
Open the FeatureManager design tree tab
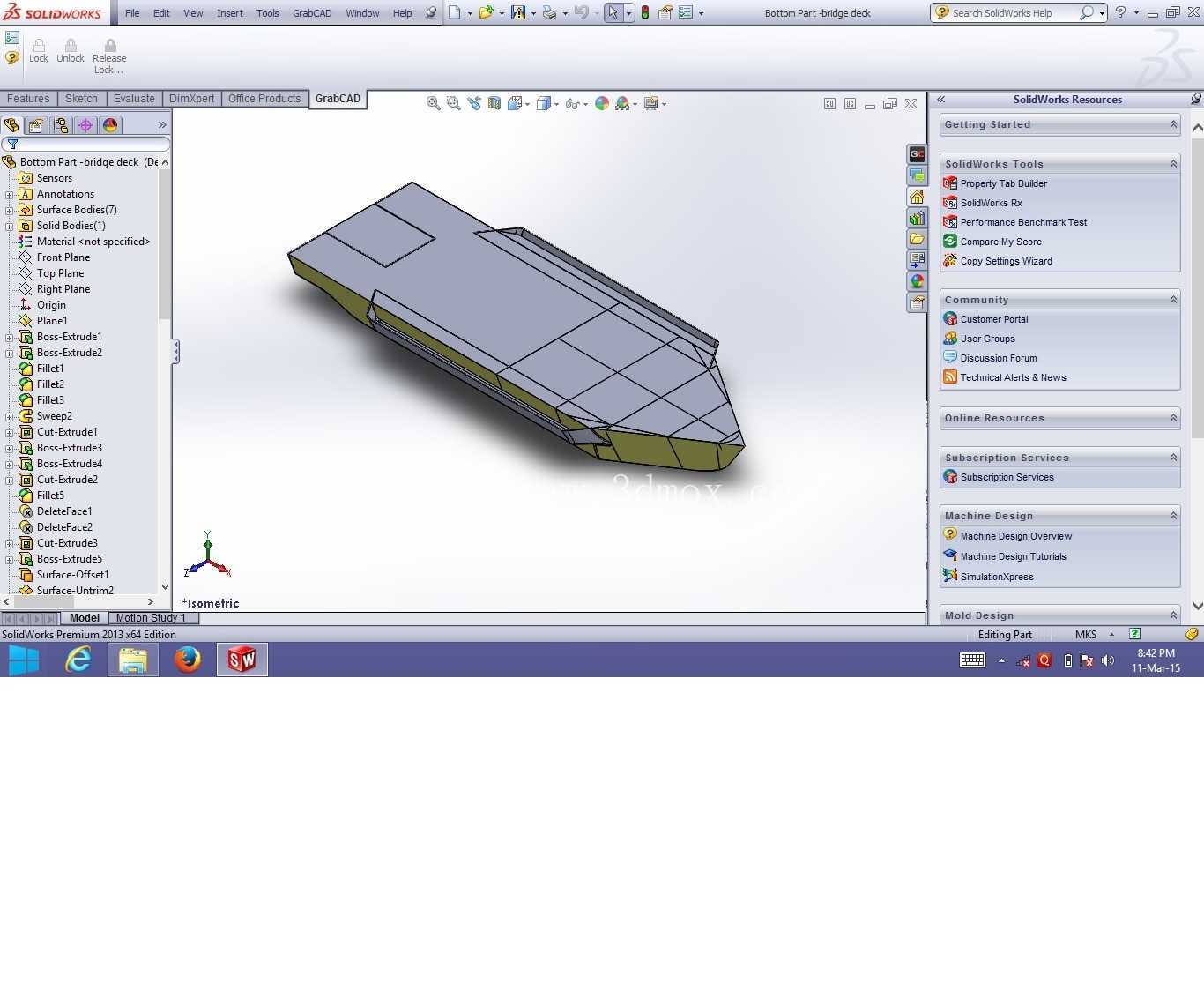[11, 125]
